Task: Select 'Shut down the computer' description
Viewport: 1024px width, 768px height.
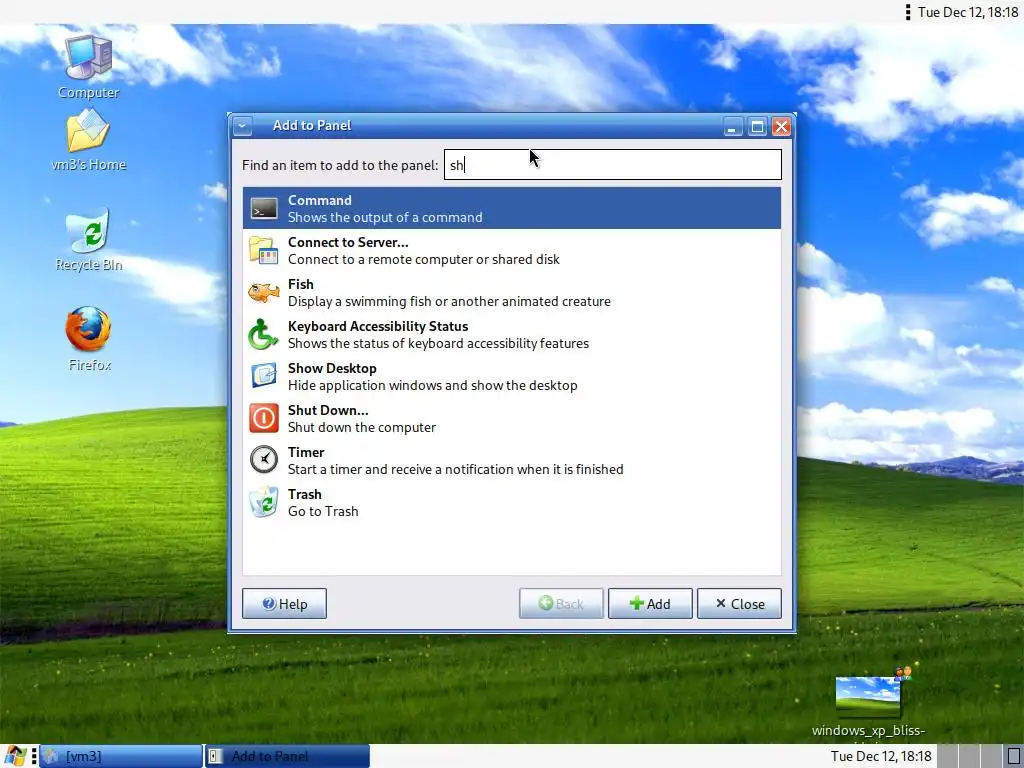Action: click(362, 427)
